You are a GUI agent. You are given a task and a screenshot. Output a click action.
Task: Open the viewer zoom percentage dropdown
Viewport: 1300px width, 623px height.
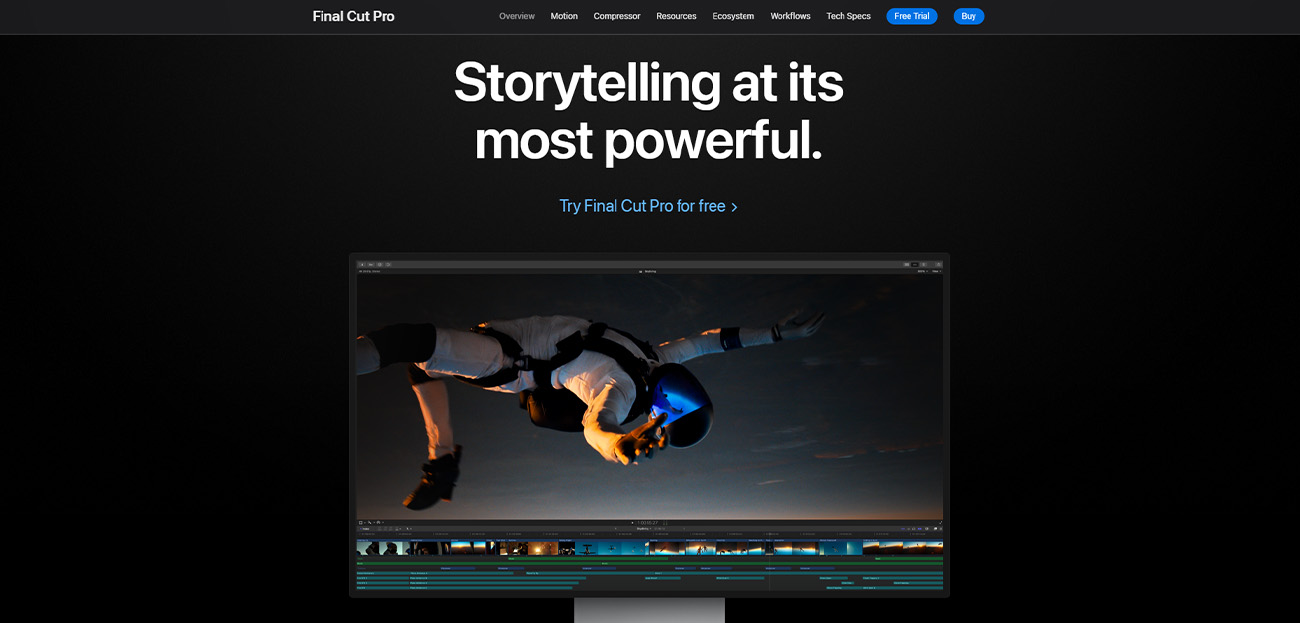click(x=922, y=271)
